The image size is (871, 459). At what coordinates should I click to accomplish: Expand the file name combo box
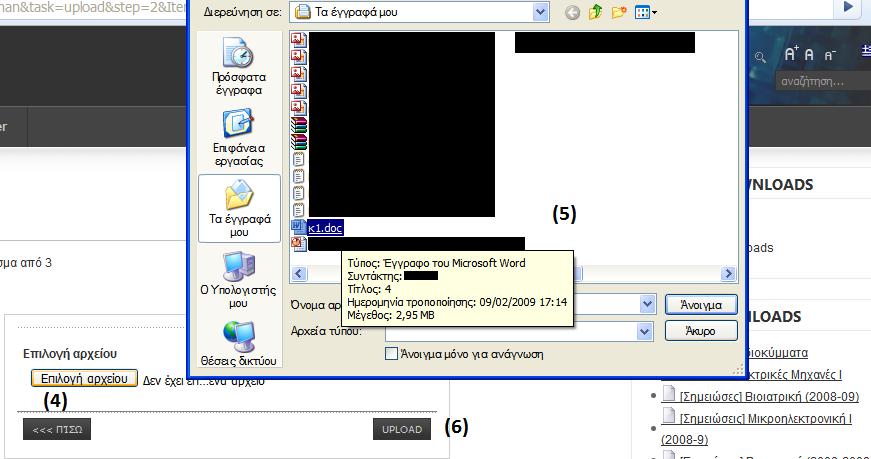click(x=644, y=304)
